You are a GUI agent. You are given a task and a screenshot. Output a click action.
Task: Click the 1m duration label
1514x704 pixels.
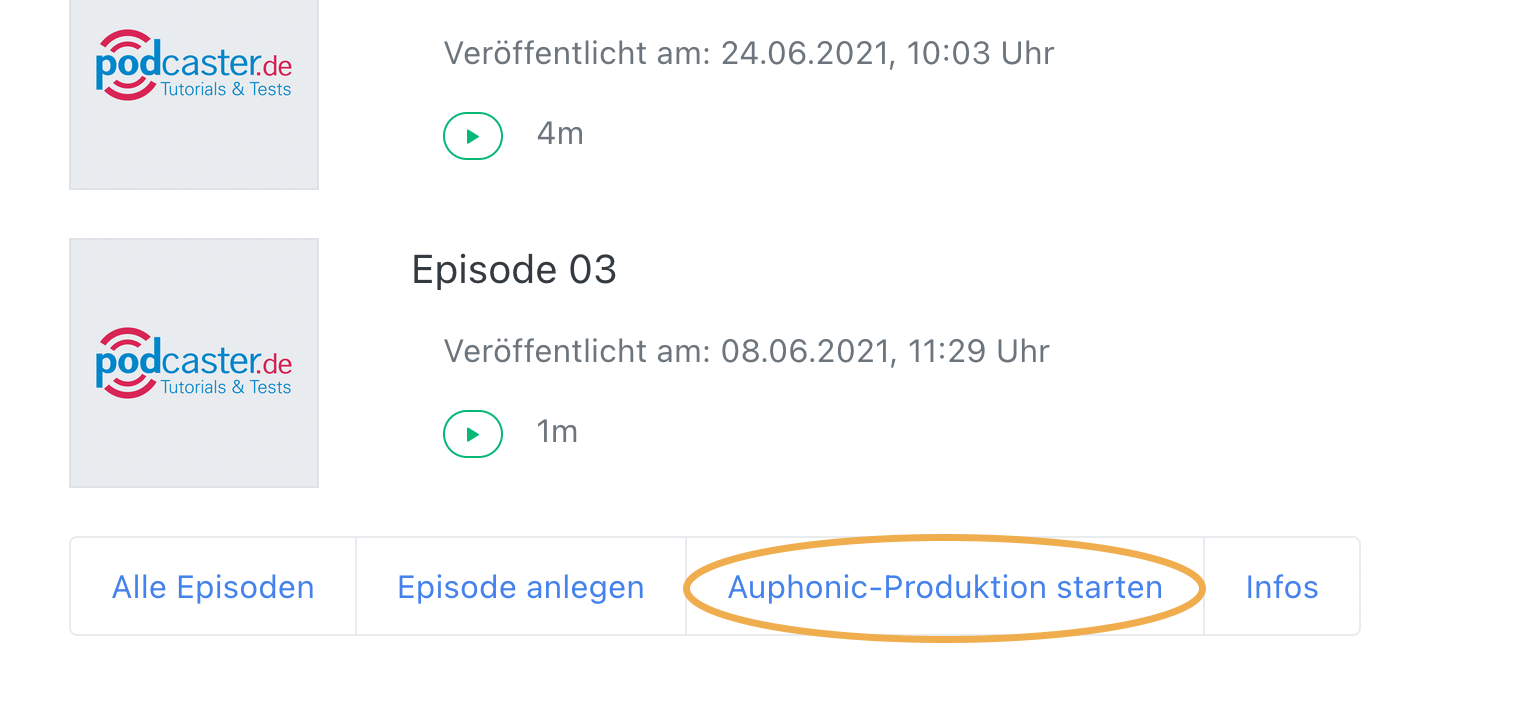557,431
